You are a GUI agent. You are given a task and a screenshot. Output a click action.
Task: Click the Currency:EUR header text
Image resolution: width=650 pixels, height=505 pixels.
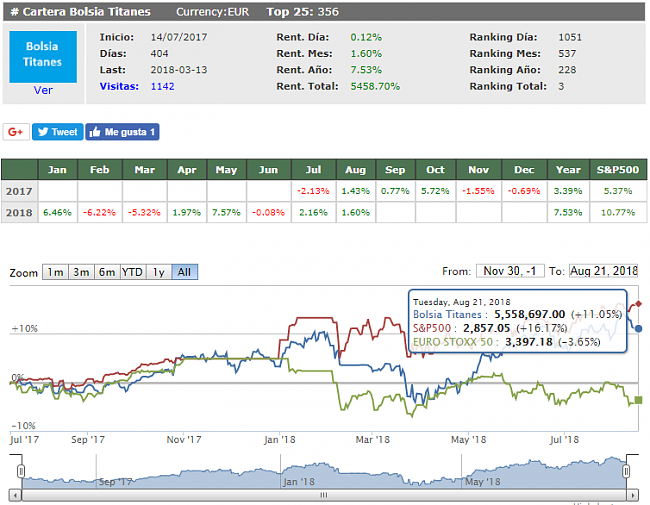pos(213,12)
